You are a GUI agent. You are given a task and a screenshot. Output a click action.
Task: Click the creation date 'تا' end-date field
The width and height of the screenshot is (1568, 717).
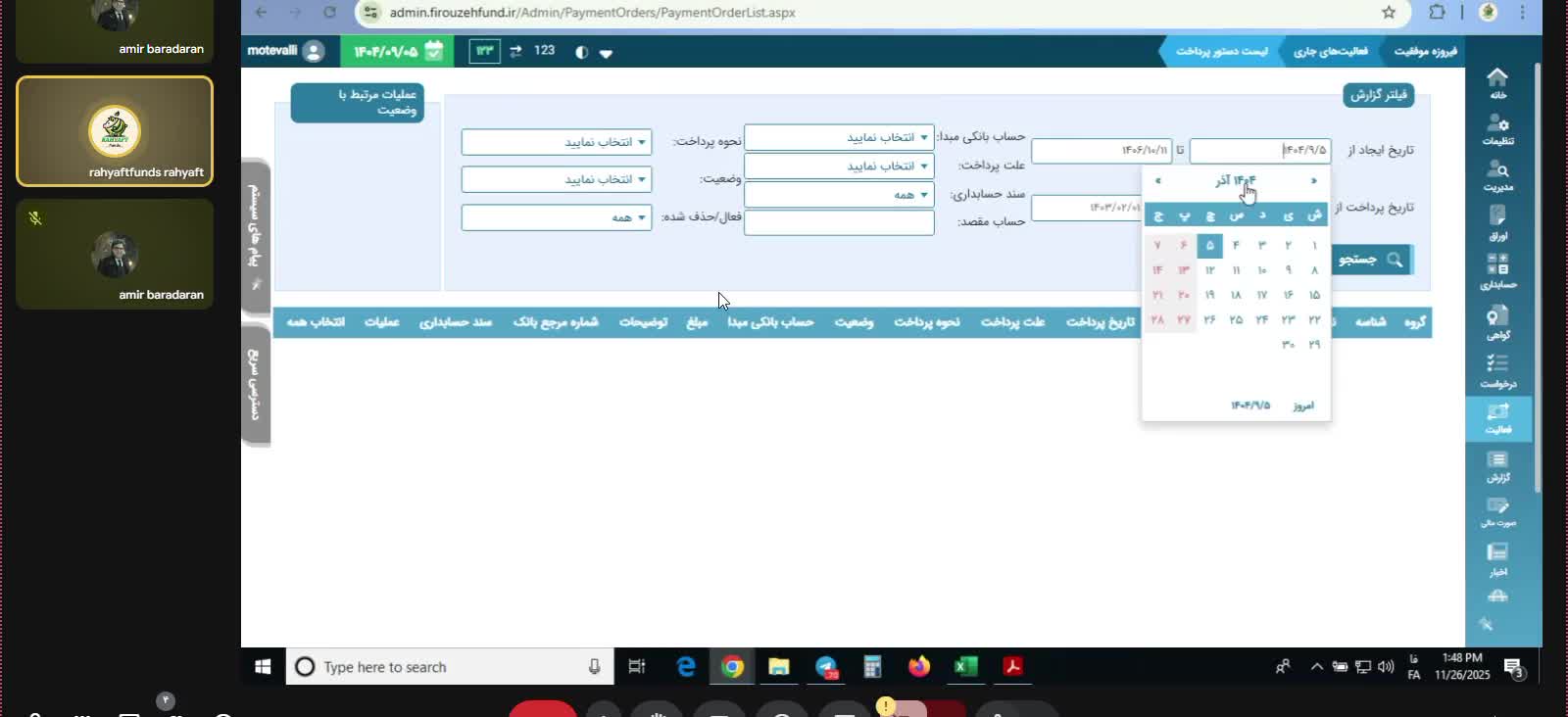[1102, 151]
